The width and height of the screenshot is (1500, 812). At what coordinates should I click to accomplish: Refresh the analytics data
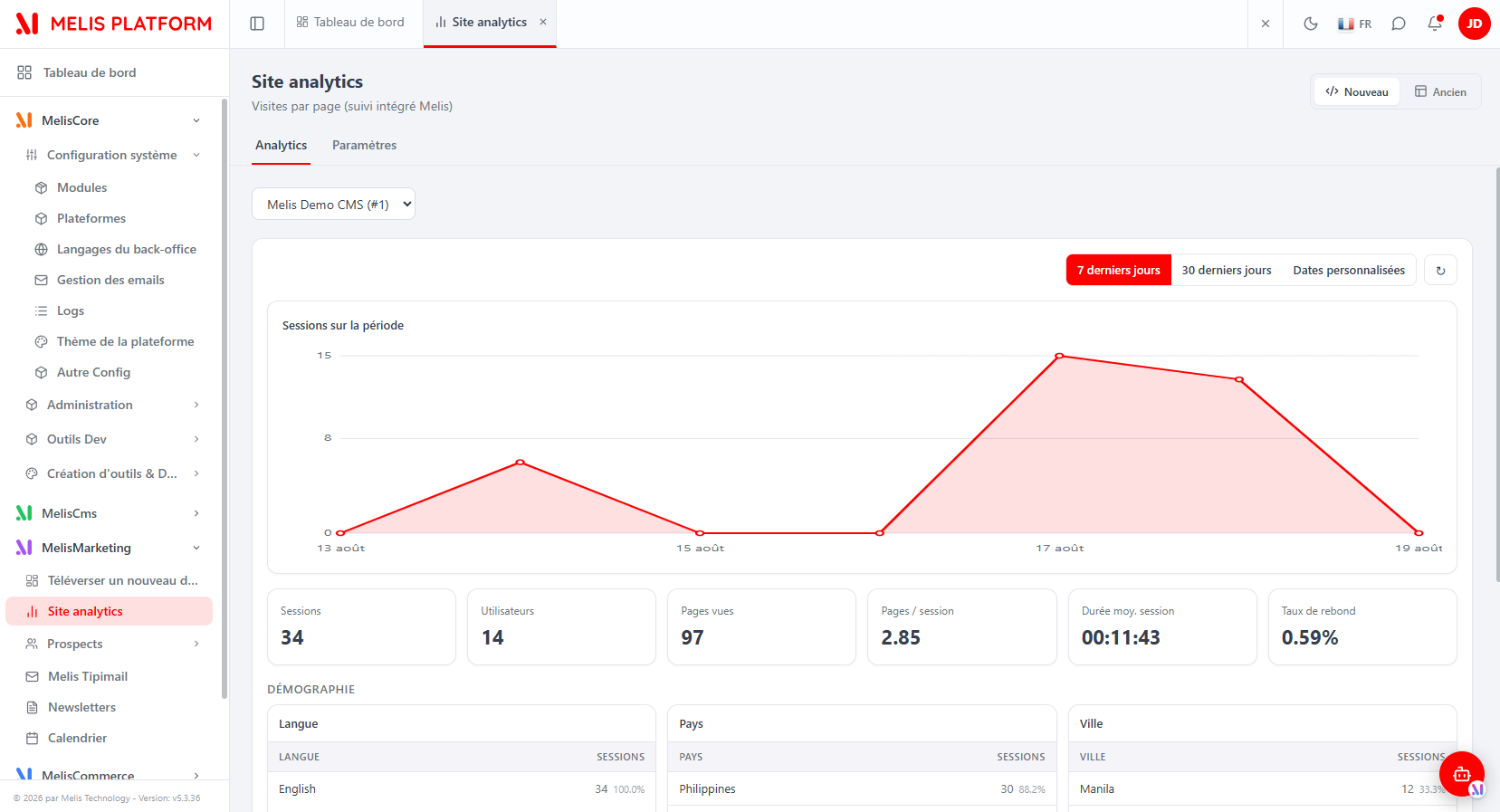(x=1440, y=270)
